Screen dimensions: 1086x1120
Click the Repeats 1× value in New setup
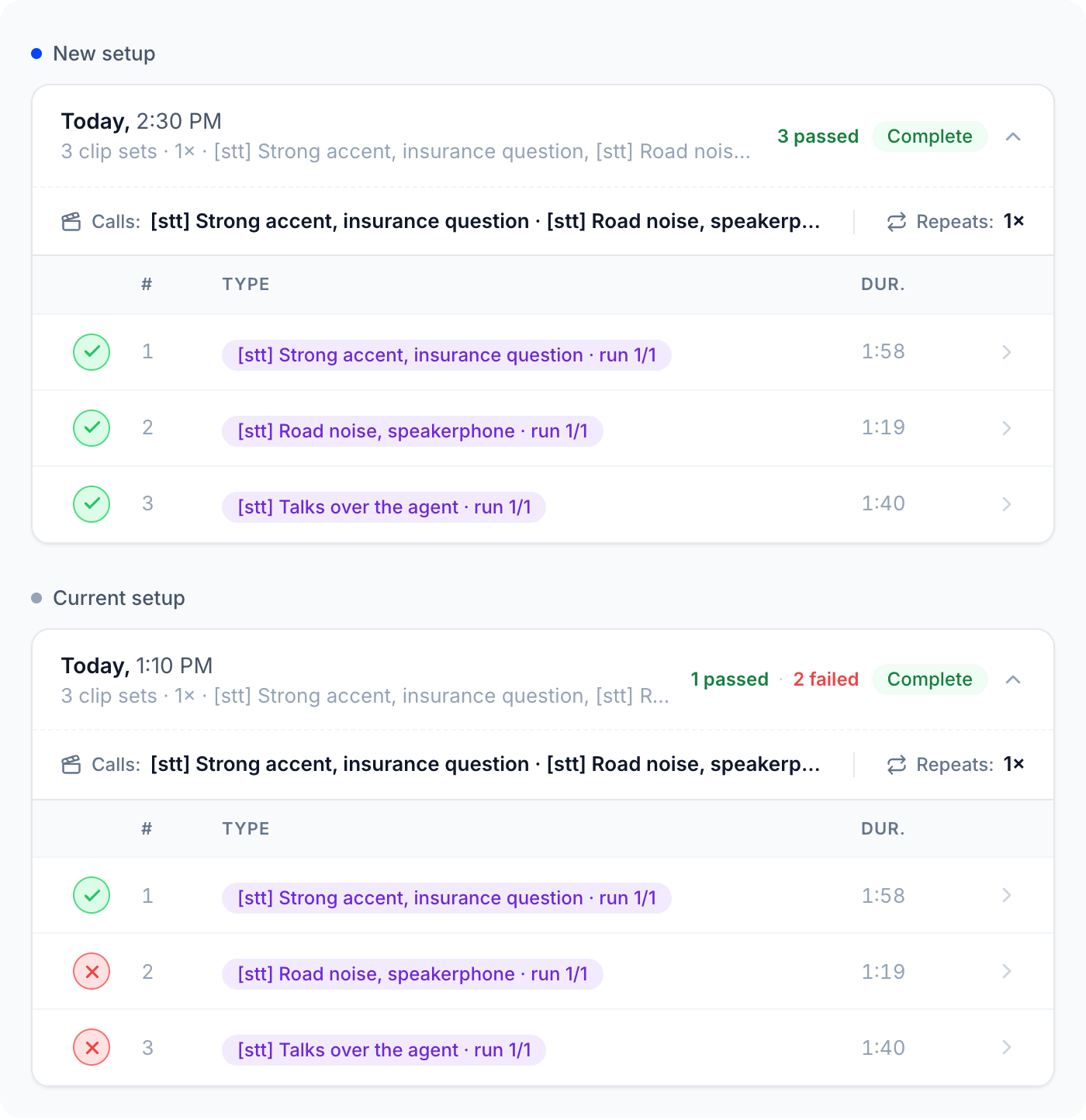click(1014, 221)
